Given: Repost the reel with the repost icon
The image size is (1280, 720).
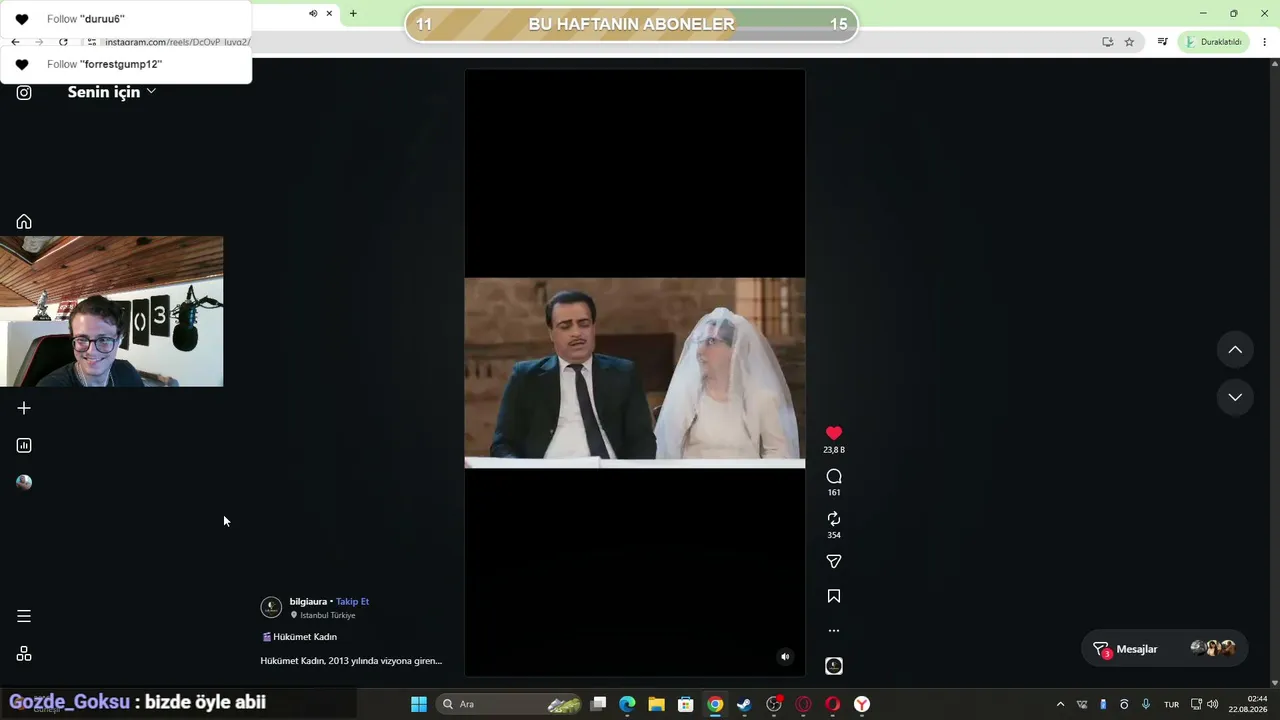Looking at the screenshot, I should click(834, 519).
